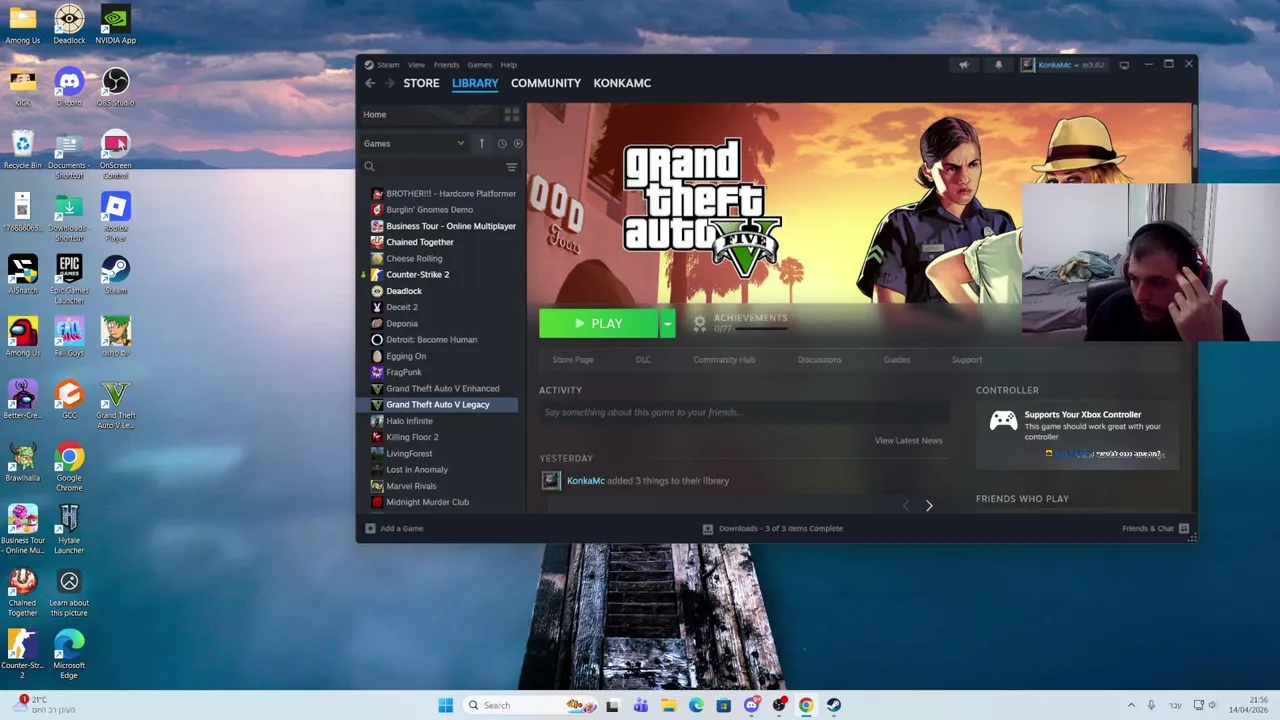Screen dimensions: 1280x720
Task: Open KonkaMc account dropdown
Action: tap(1063, 65)
